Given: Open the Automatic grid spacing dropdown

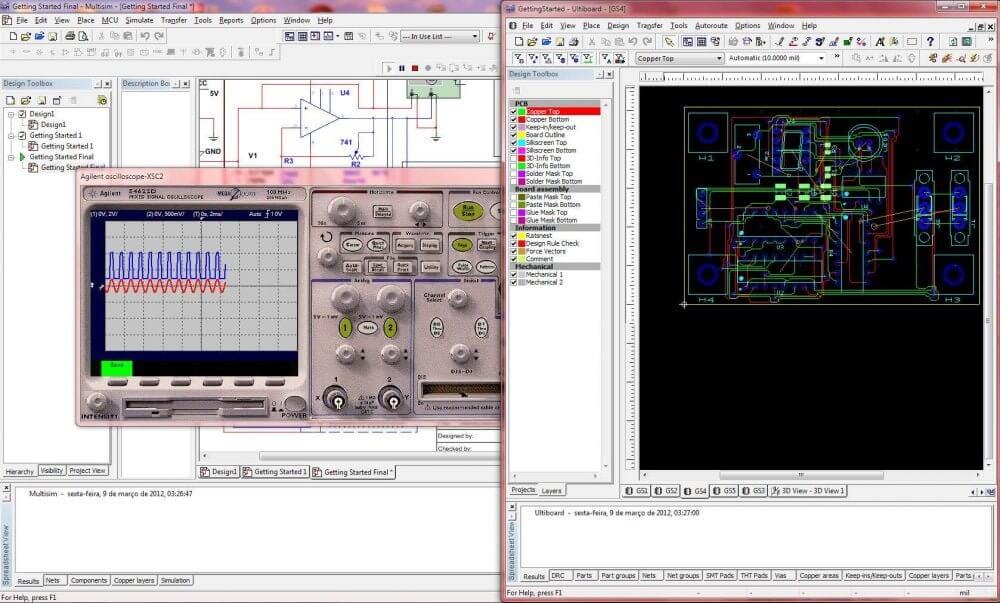Looking at the screenshot, I should (823, 57).
